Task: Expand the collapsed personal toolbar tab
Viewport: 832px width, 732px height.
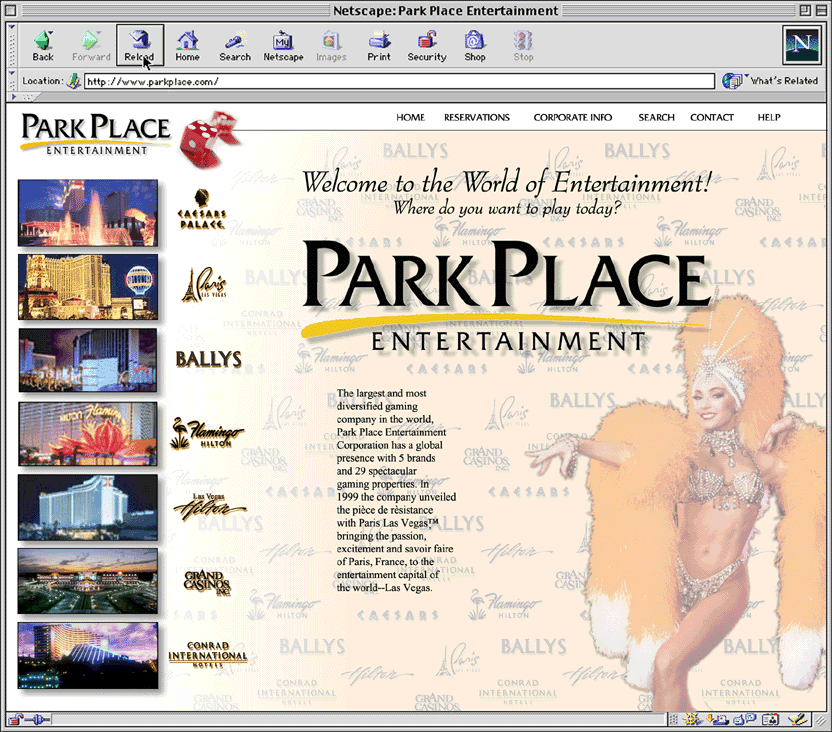Action: pyautogui.click(x=21, y=97)
